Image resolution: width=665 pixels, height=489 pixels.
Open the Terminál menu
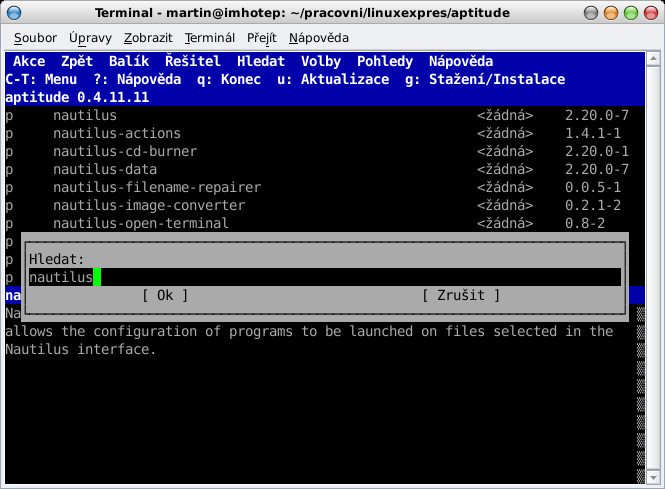coord(209,38)
